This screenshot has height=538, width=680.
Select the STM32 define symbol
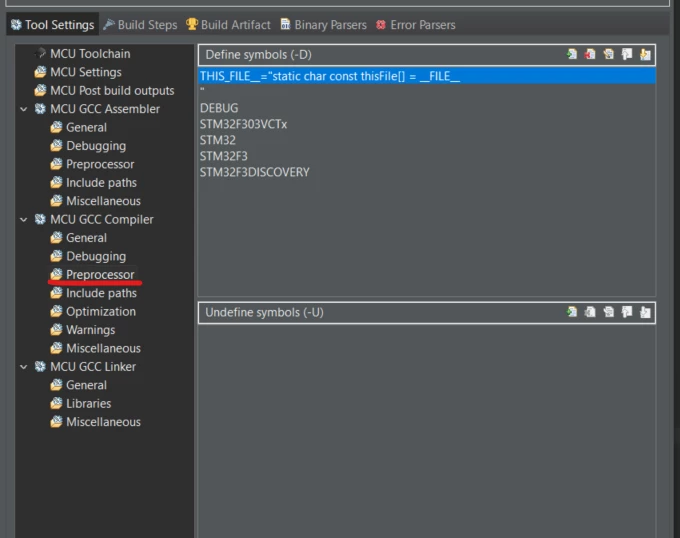218,140
